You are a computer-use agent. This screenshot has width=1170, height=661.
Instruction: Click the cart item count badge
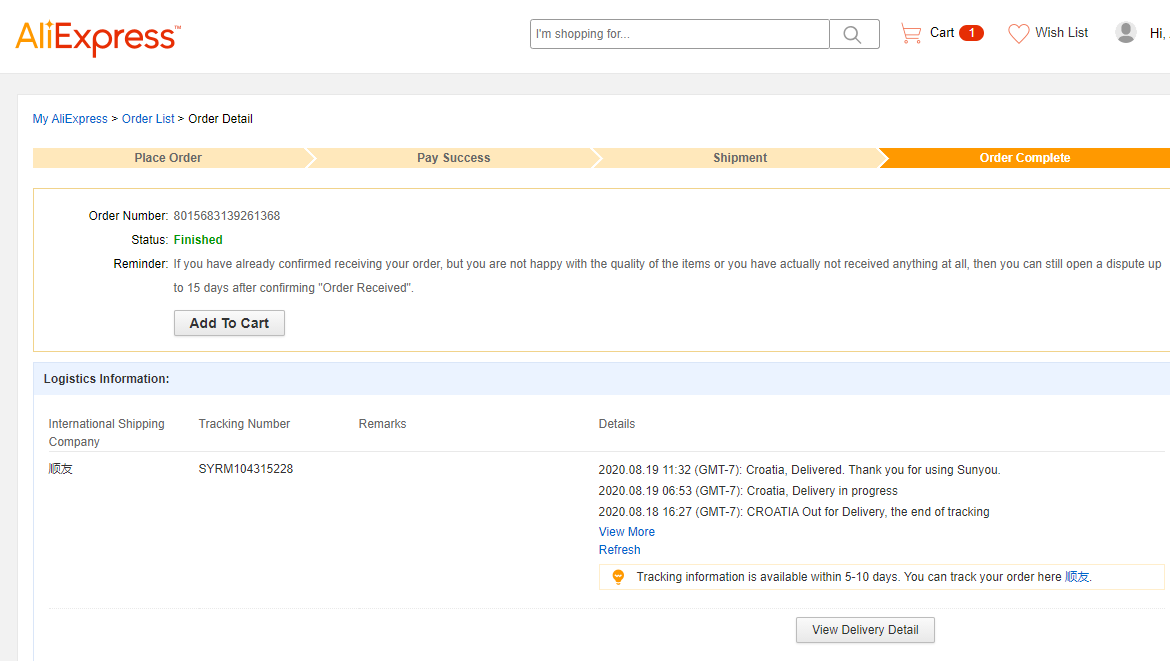click(972, 33)
